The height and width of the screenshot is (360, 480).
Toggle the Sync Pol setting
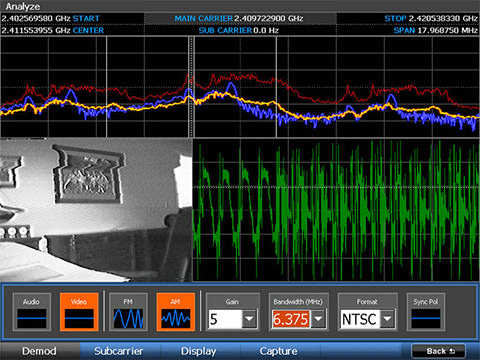click(426, 312)
